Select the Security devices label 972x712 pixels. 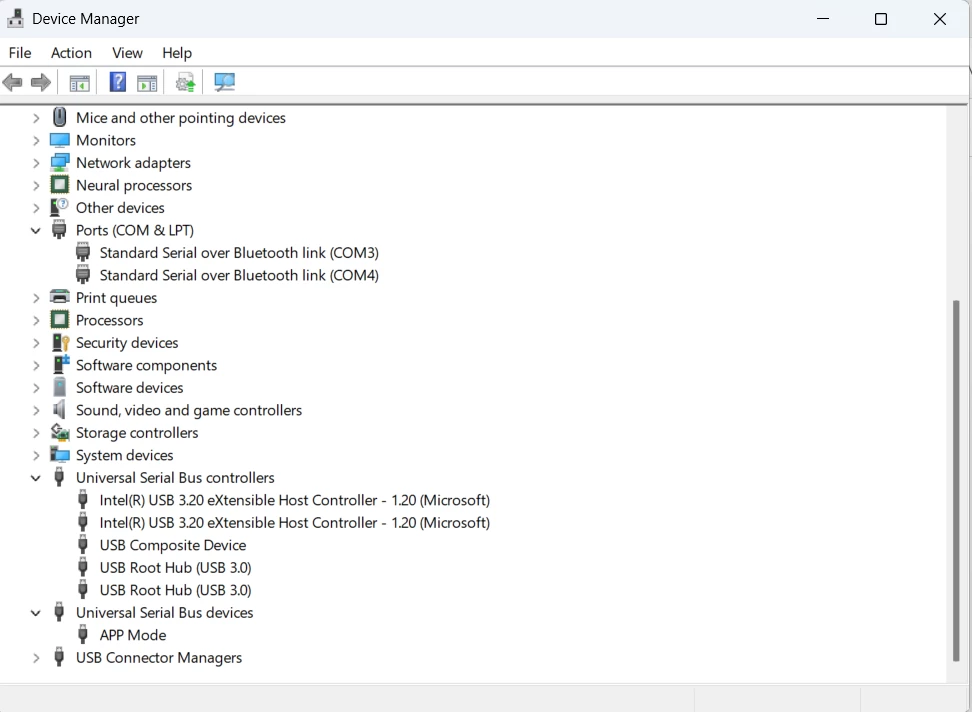pyautogui.click(x=127, y=343)
